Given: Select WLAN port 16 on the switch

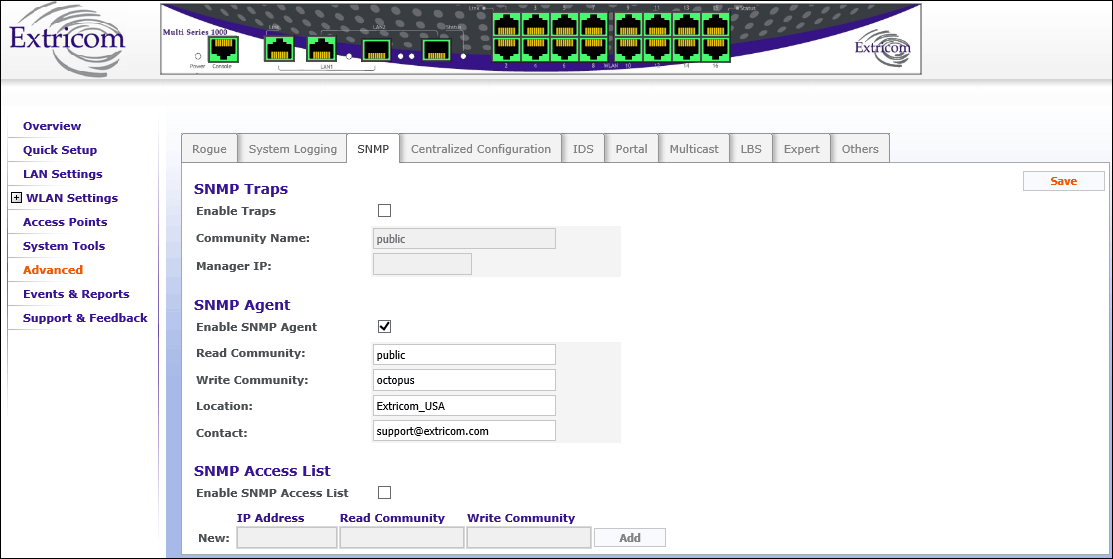Looking at the screenshot, I should click(716, 49).
